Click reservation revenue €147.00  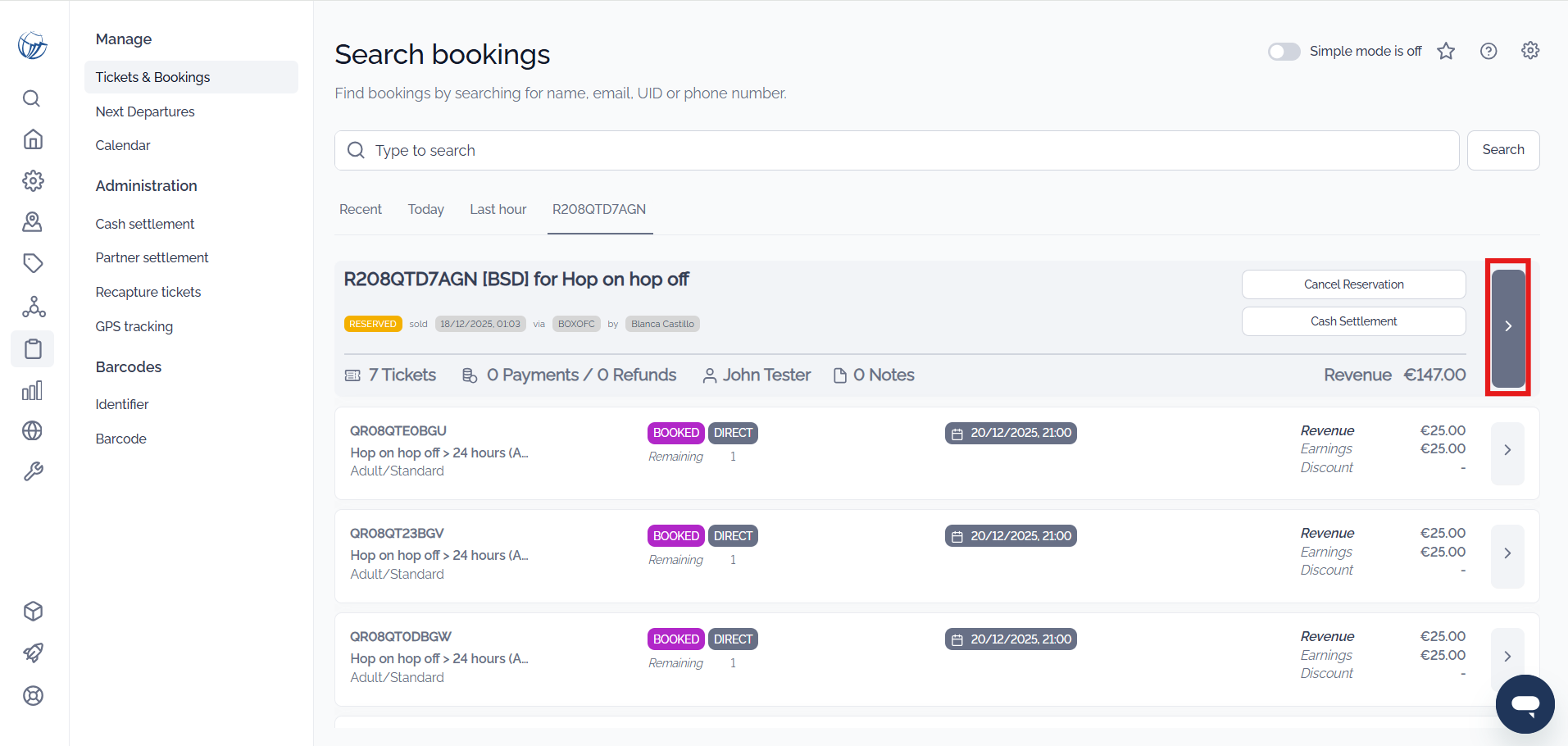(1434, 375)
